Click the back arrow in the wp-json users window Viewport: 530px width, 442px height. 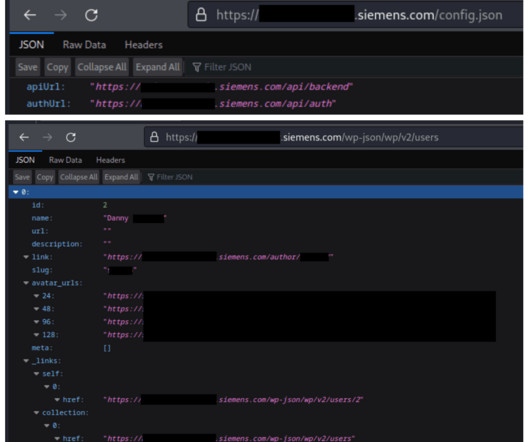click(24, 137)
